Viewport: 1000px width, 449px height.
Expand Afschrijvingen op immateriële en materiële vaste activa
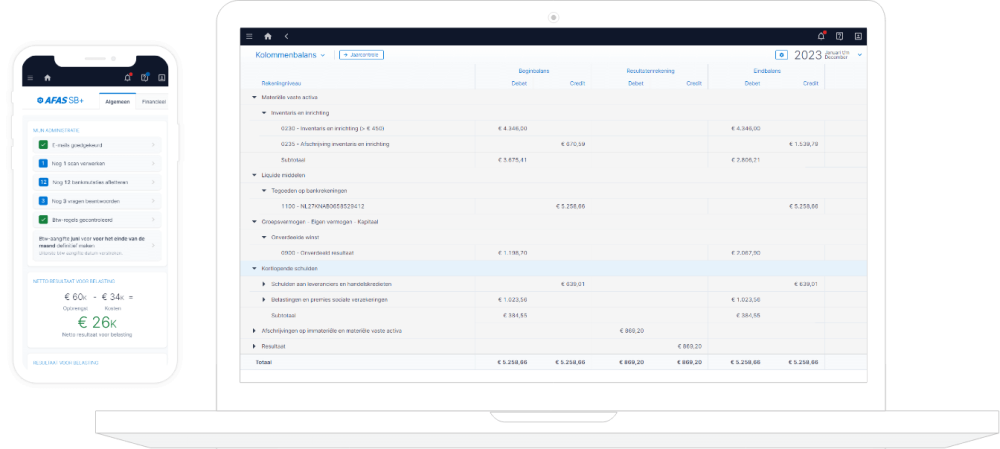[254, 330]
